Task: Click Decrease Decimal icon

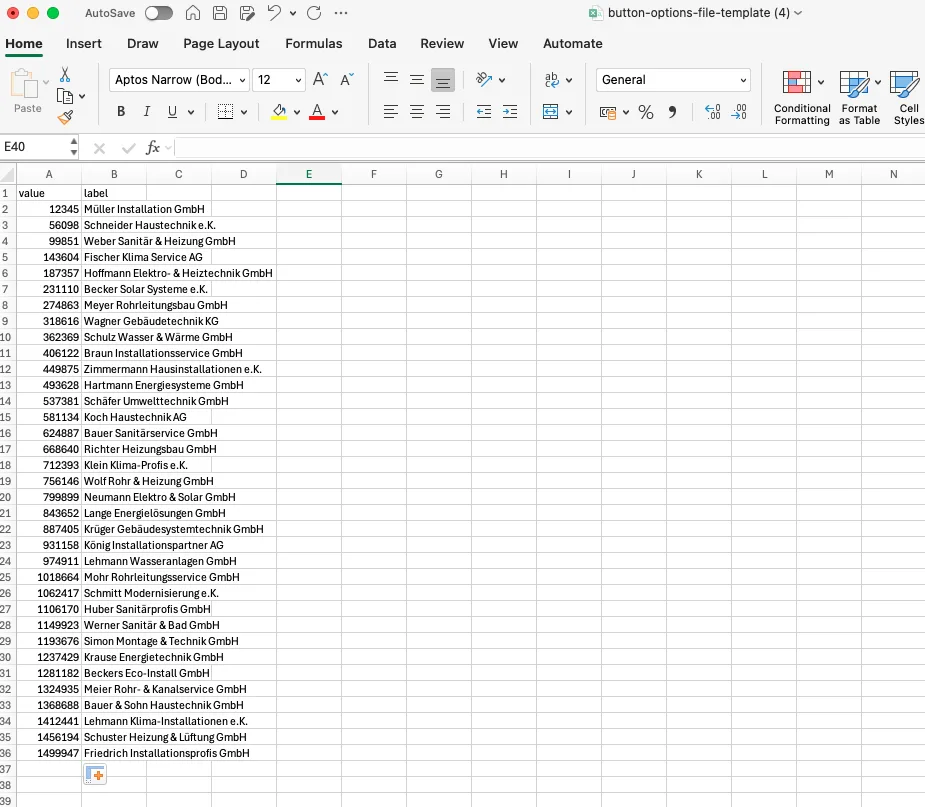Action: [x=739, y=111]
